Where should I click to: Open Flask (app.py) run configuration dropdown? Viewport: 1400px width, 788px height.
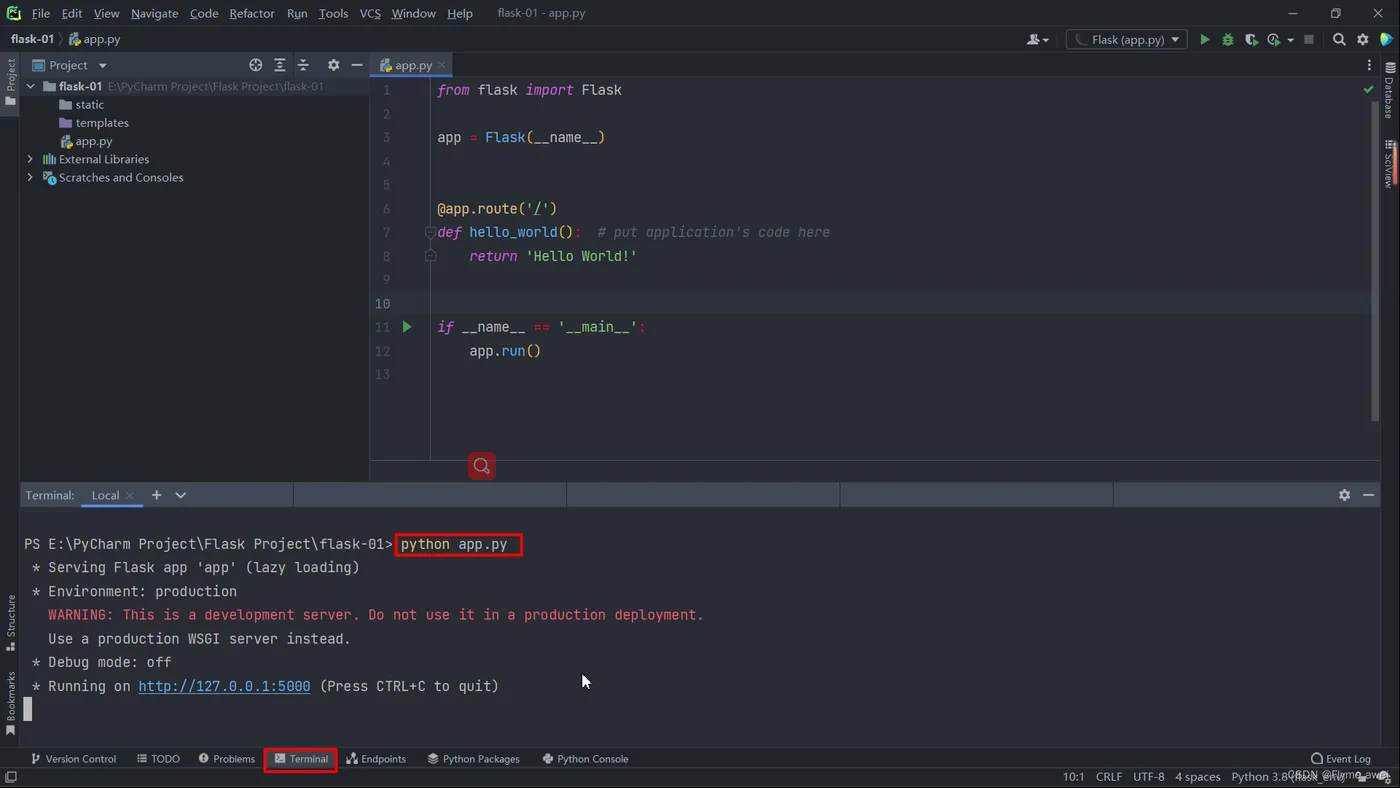[x=1126, y=40]
